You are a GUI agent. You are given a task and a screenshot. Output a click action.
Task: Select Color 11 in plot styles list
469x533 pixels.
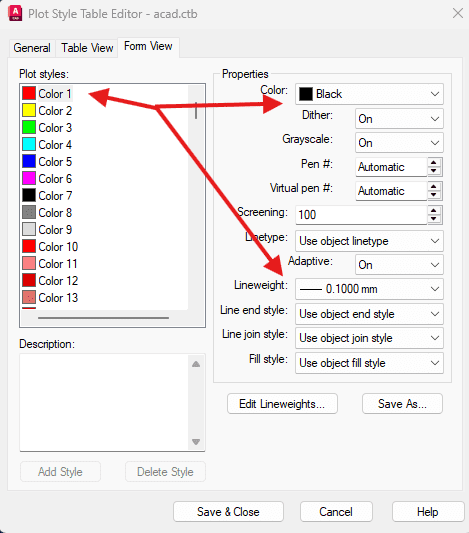[x=50, y=263]
